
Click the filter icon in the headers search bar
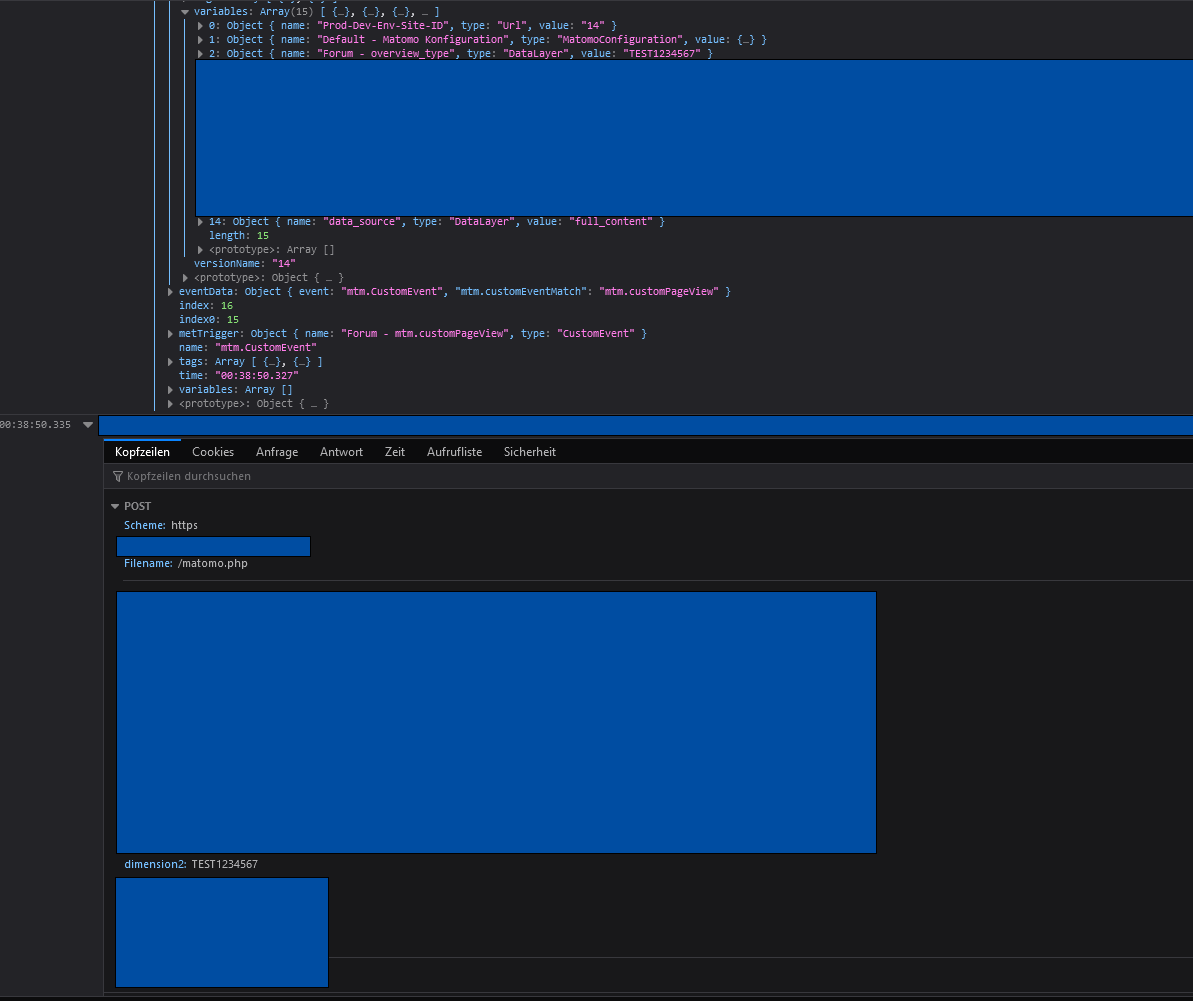[x=117, y=476]
